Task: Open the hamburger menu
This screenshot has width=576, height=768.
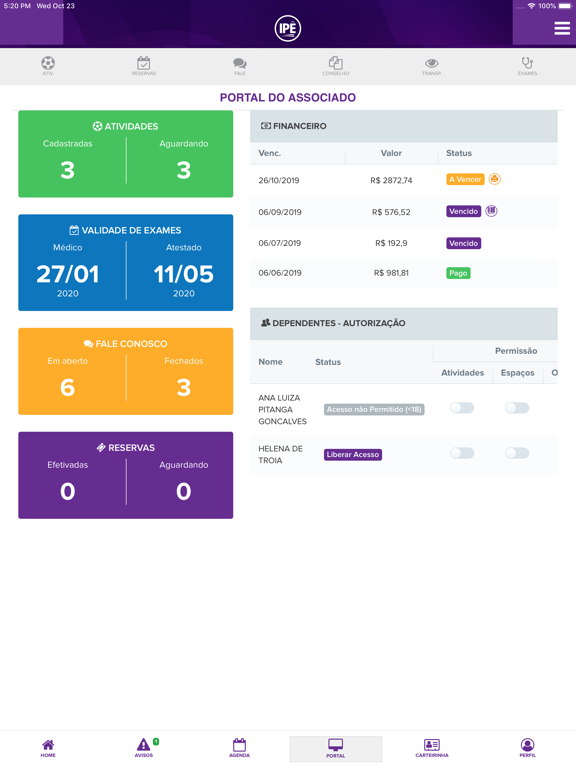Action: pos(562,28)
